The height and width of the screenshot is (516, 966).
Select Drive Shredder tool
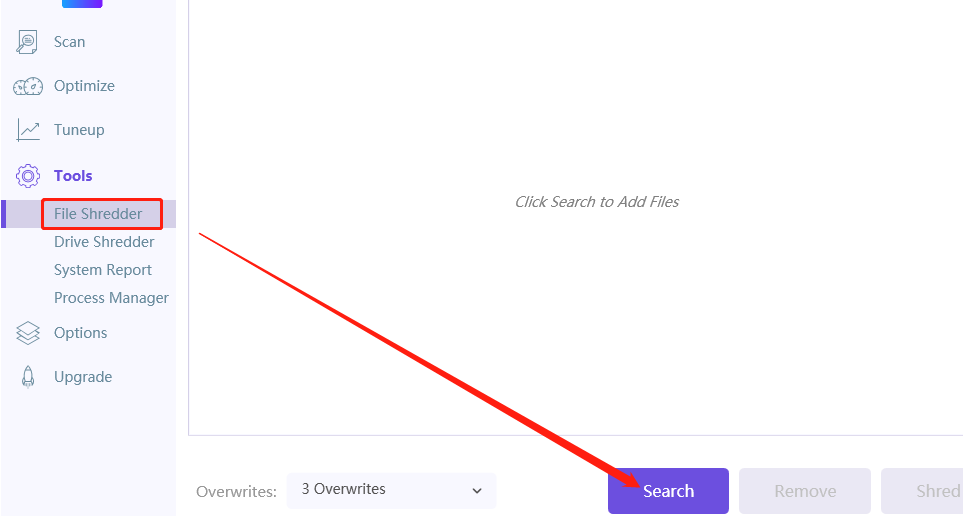click(x=104, y=242)
